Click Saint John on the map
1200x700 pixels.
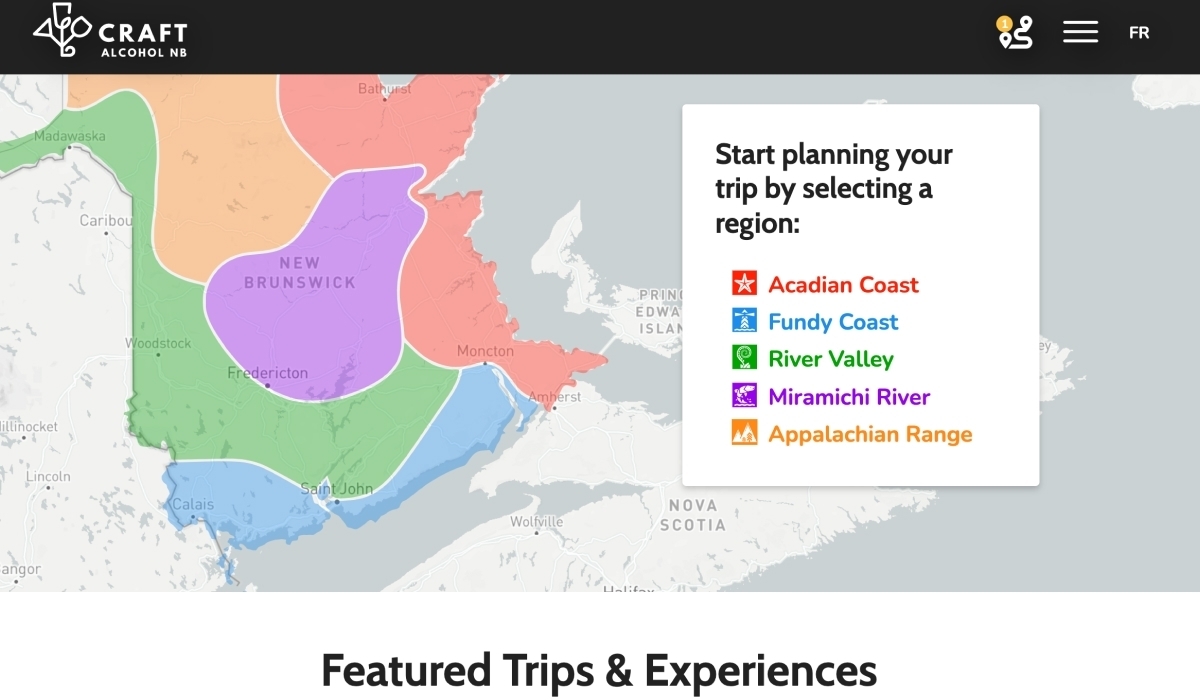(x=336, y=489)
